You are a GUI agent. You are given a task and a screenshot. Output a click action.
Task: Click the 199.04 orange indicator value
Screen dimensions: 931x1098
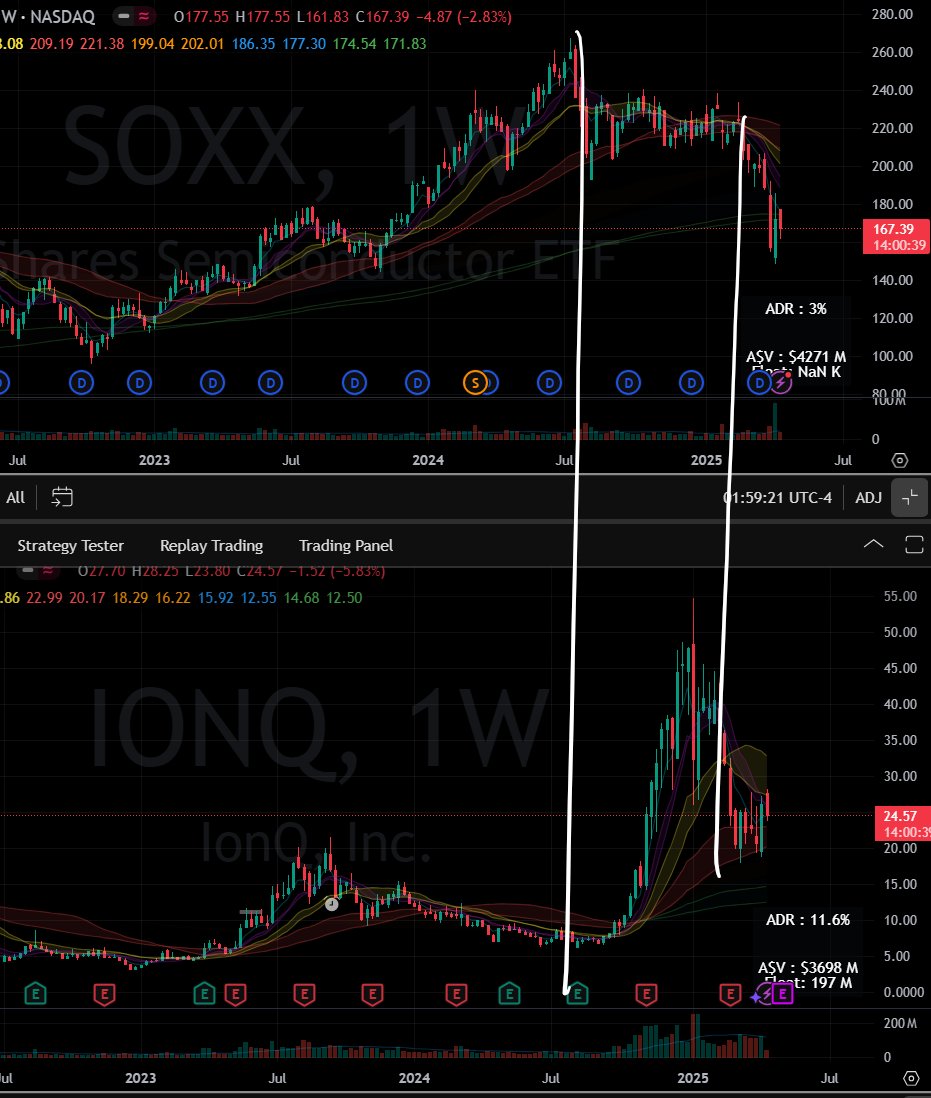[152, 43]
